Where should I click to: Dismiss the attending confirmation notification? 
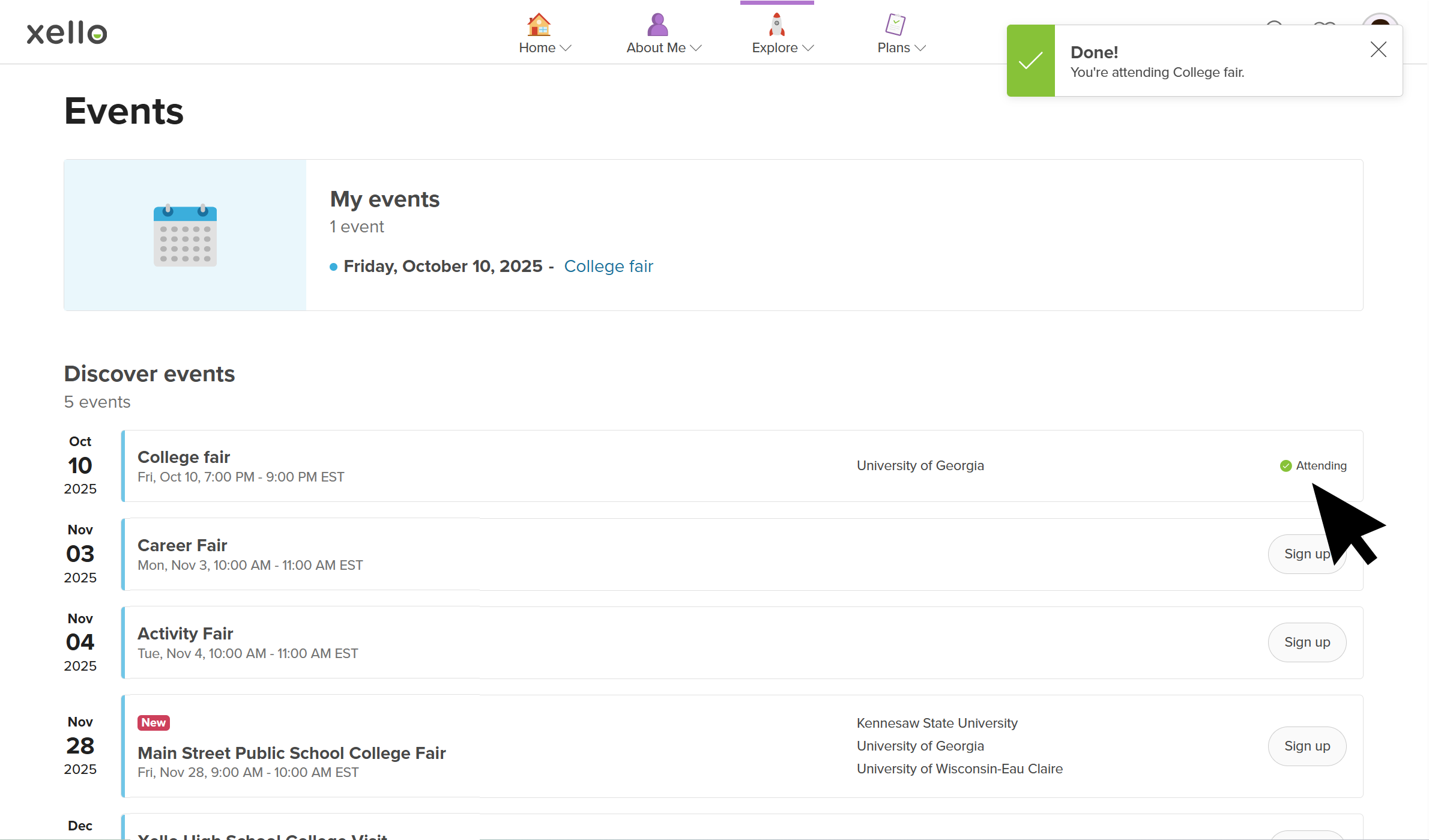(1378, 49)
